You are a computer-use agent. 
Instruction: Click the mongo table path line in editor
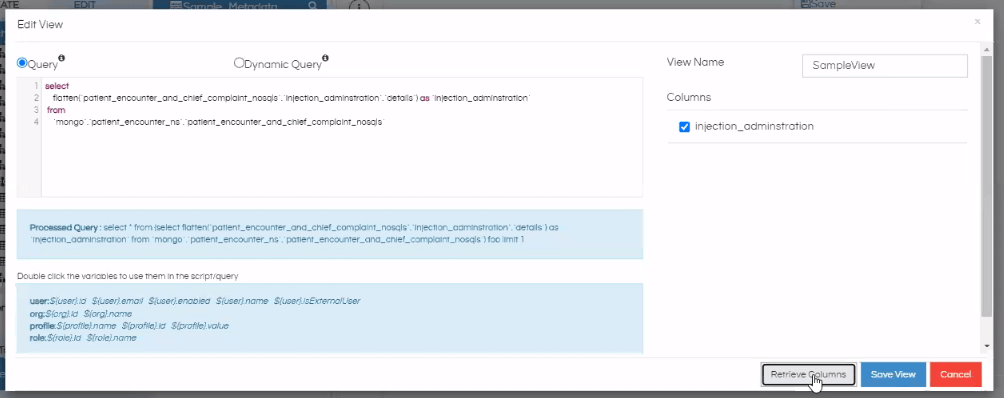pos(218,122)
